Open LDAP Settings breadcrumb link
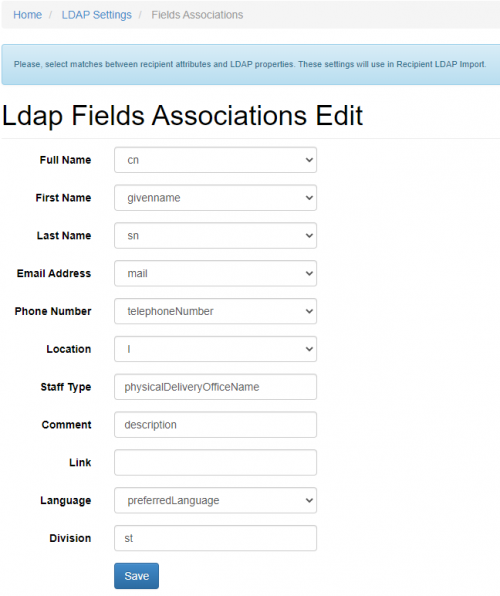Viewport: 500px width, 596px height. tap(97, 15)
